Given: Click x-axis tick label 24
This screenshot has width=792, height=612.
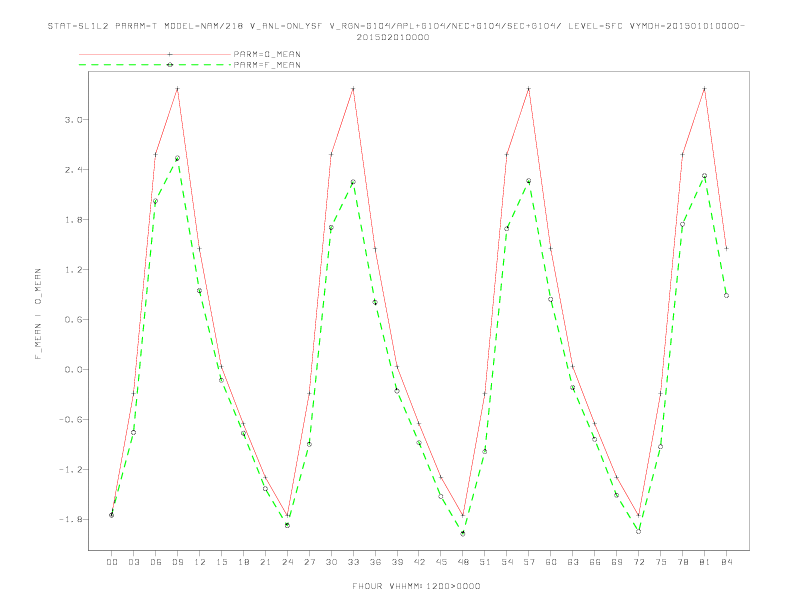Looking at the screenshot, I should 287,562.
